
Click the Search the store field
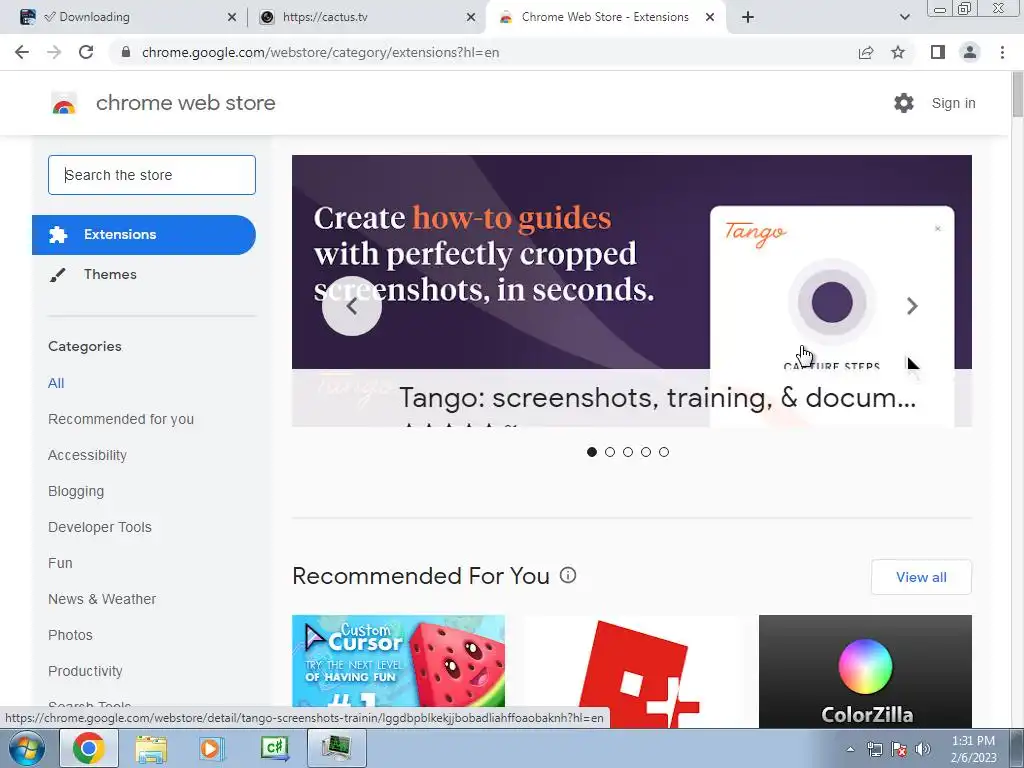[152, 175]
